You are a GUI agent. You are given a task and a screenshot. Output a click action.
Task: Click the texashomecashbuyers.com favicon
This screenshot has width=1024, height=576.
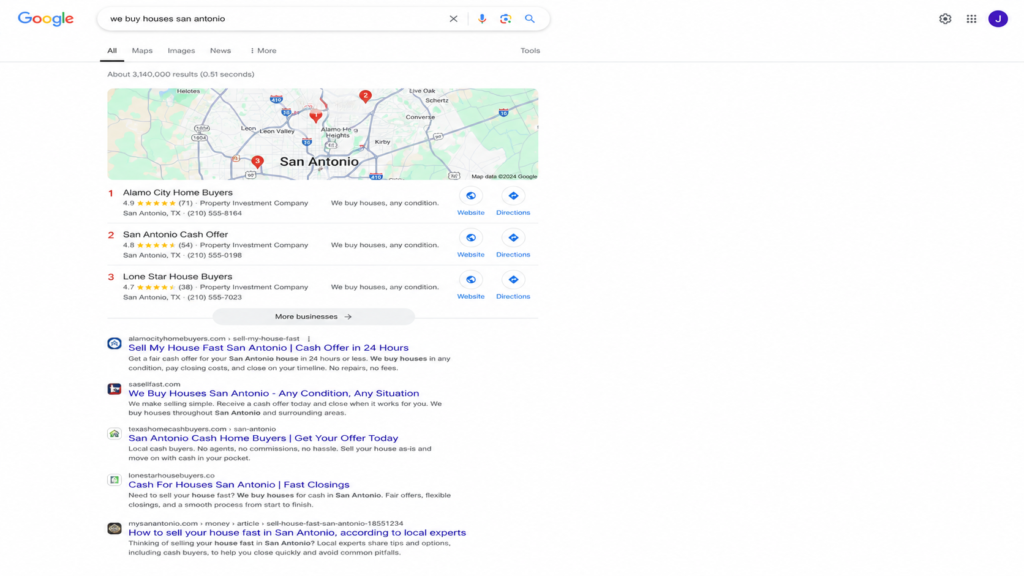tap(114, 434)
